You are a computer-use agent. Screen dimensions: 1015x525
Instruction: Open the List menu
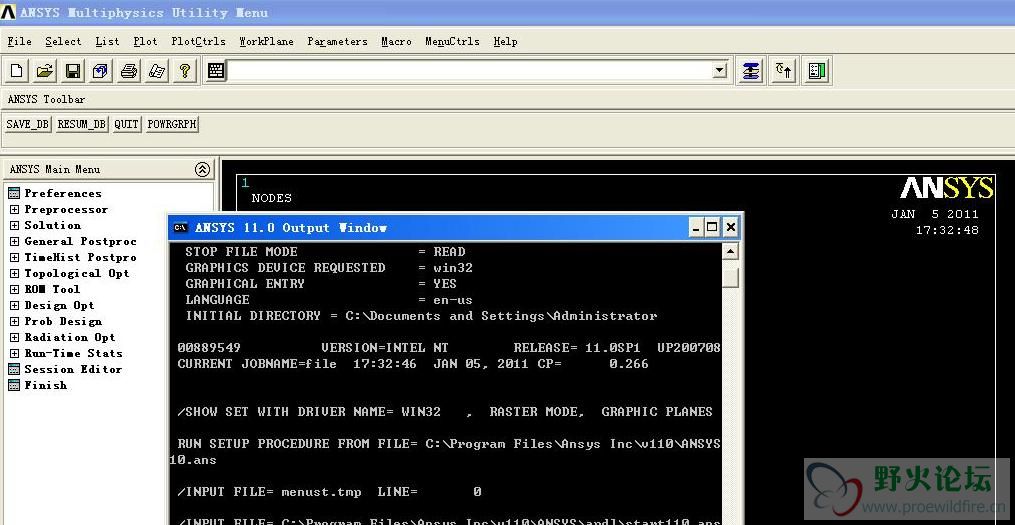[x=107, y=41]
